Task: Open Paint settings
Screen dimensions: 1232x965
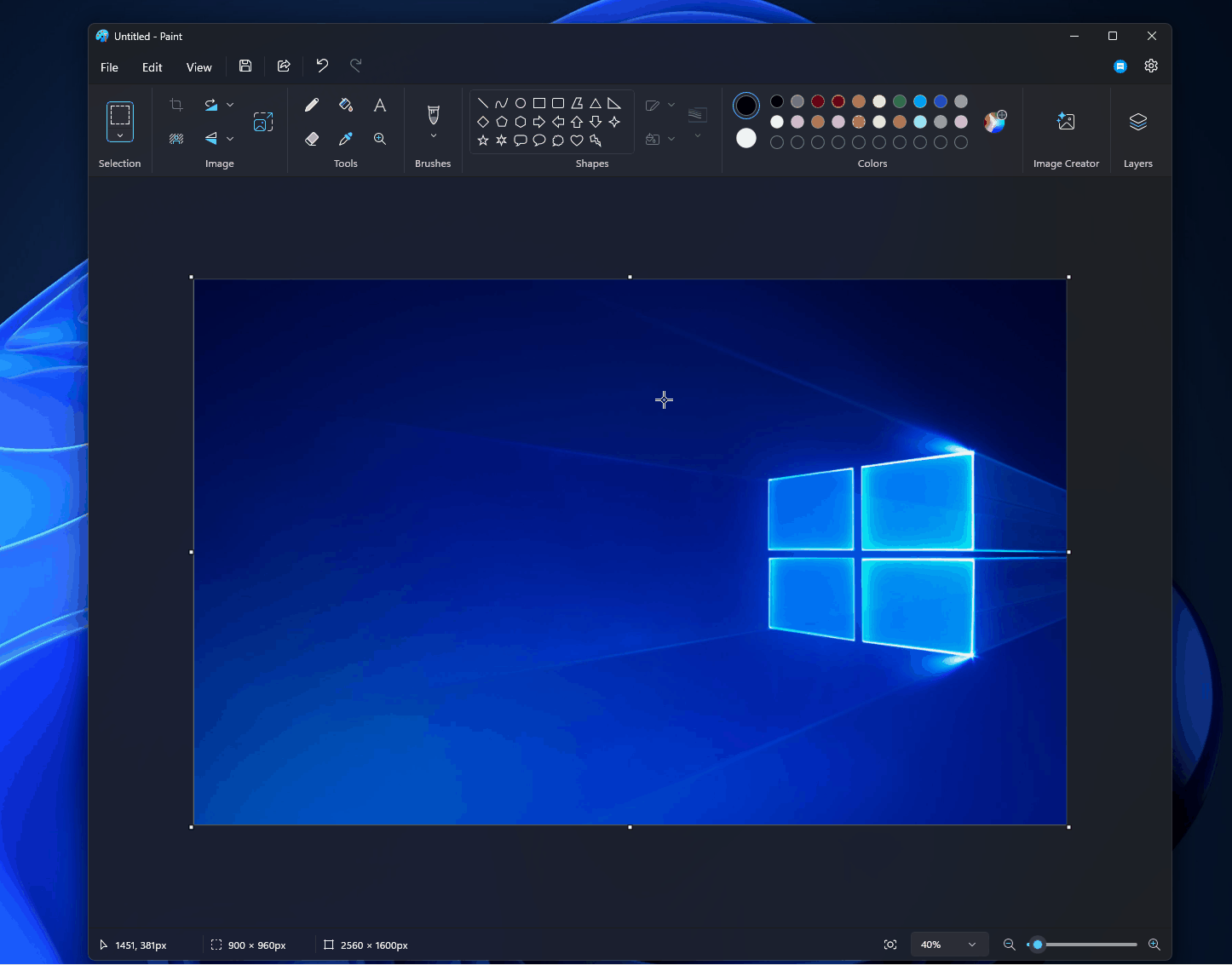Action: (1151, 66)
